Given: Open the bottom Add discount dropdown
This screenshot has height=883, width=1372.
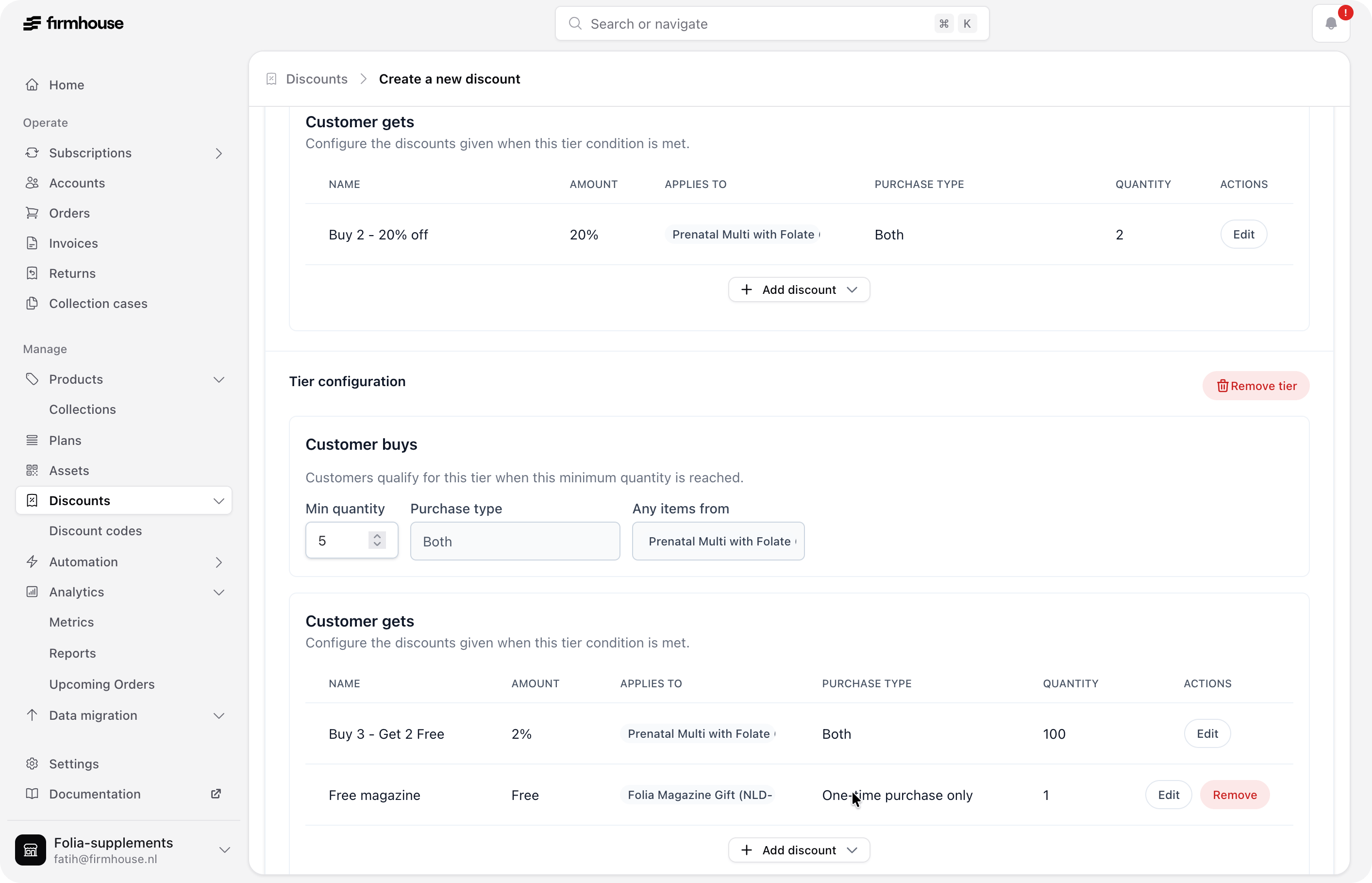Looking at the screenshot, I should tap(799, 850).
